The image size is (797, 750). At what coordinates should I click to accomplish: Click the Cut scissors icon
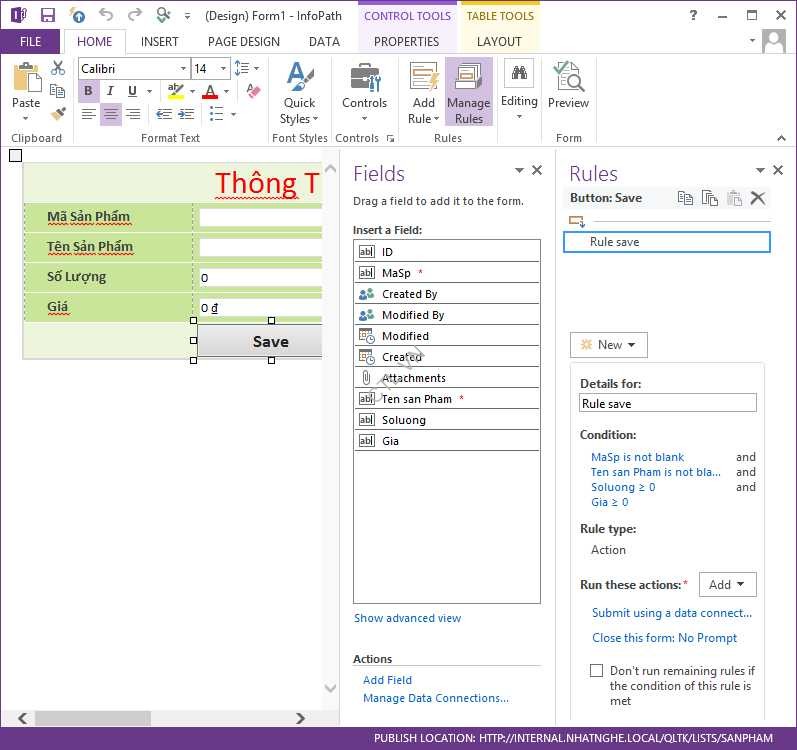(58, 68)
